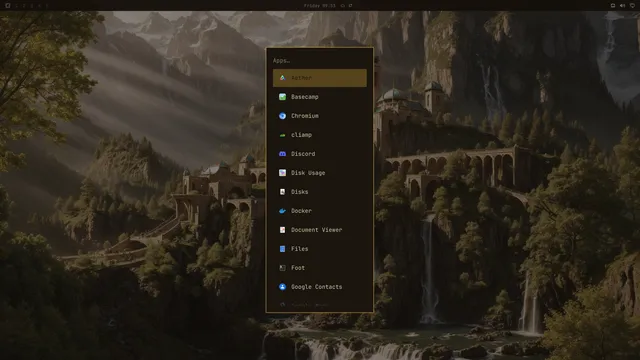Select the Files entry label
This screenshot has width=640, height=360.
tap(300, 249)
